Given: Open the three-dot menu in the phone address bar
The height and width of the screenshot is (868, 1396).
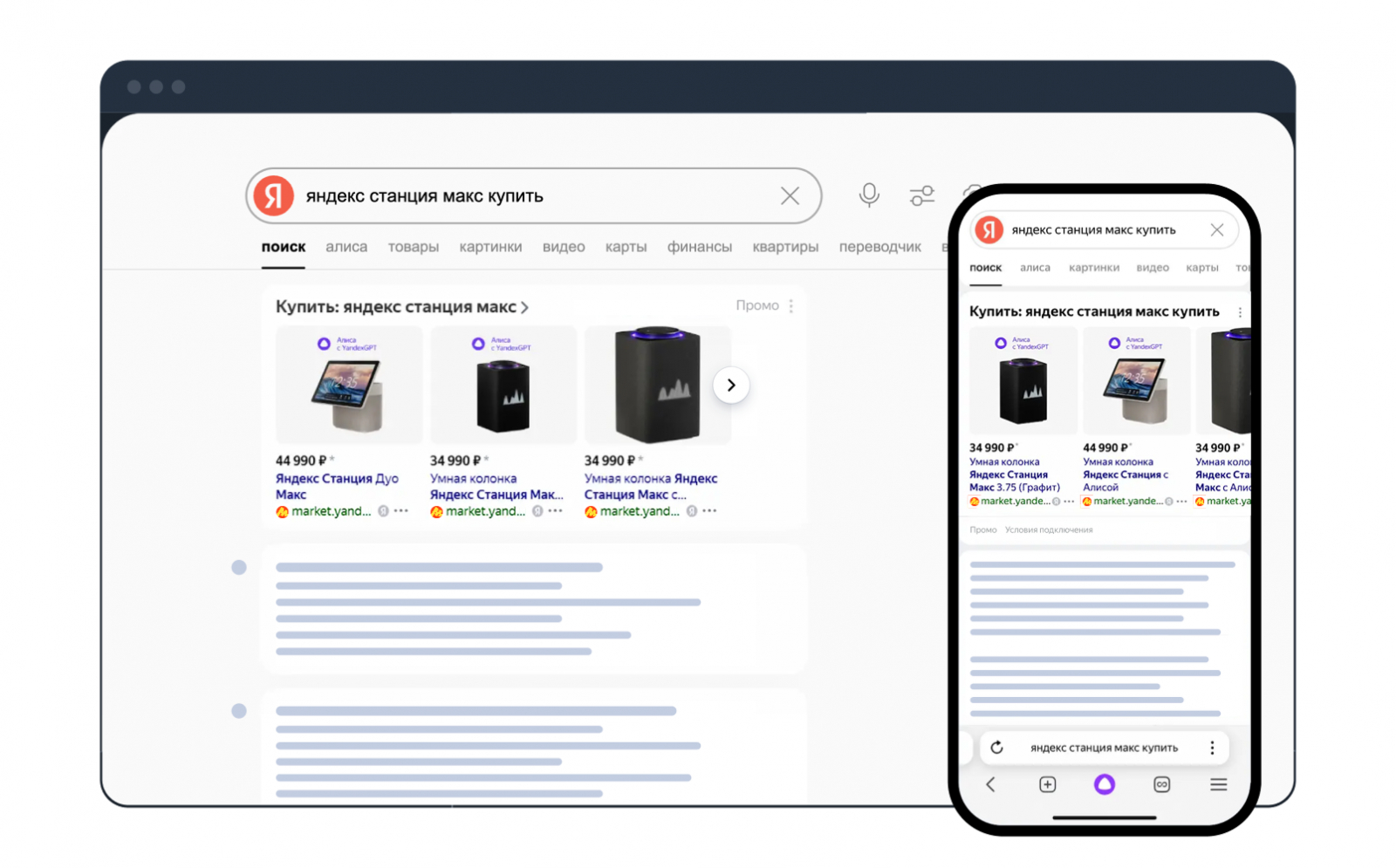Looking at the screenshot, I should (x=1212, y=748).
